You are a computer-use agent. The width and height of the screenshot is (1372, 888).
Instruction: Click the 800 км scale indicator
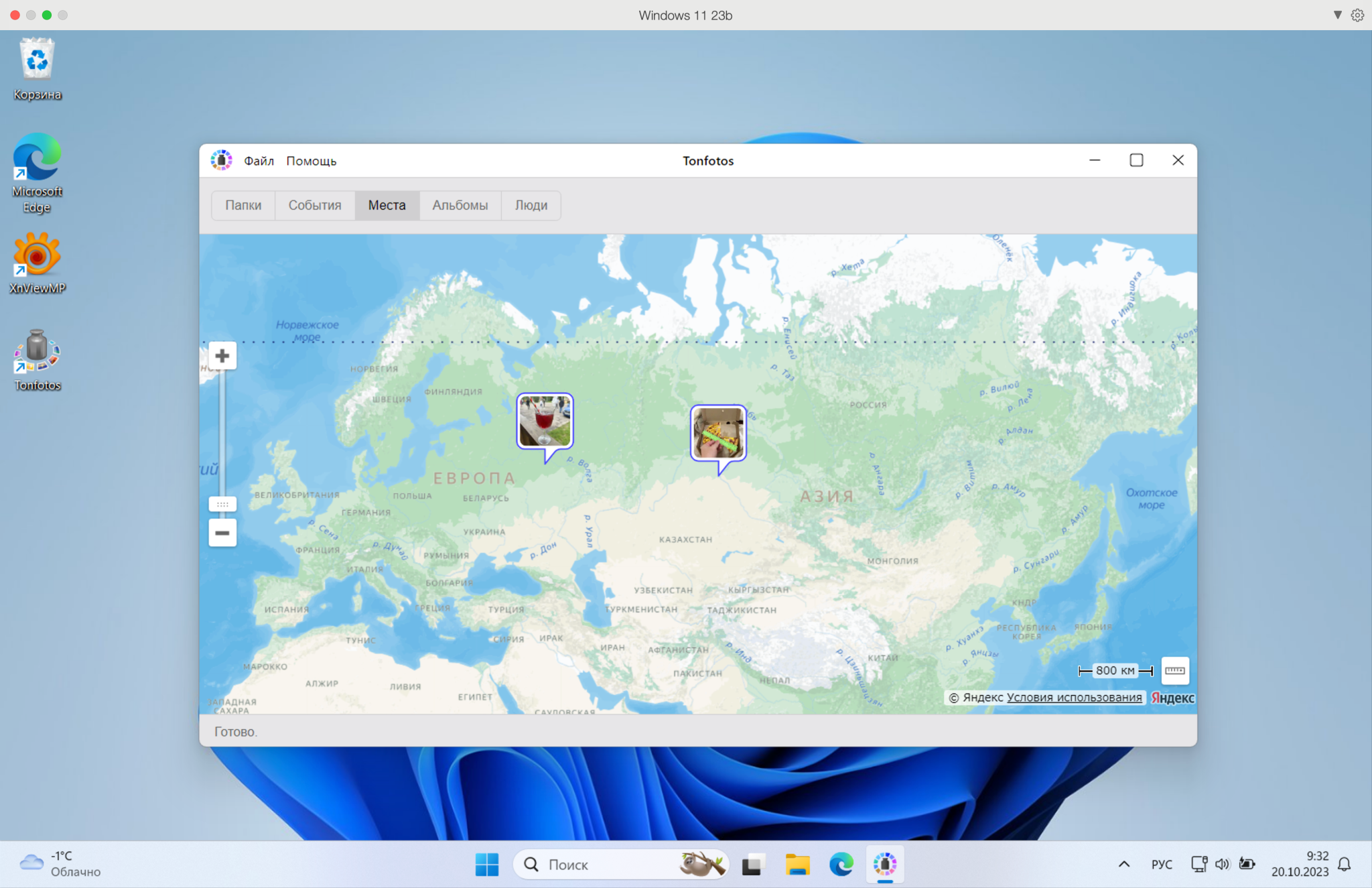click(1115, 670)
